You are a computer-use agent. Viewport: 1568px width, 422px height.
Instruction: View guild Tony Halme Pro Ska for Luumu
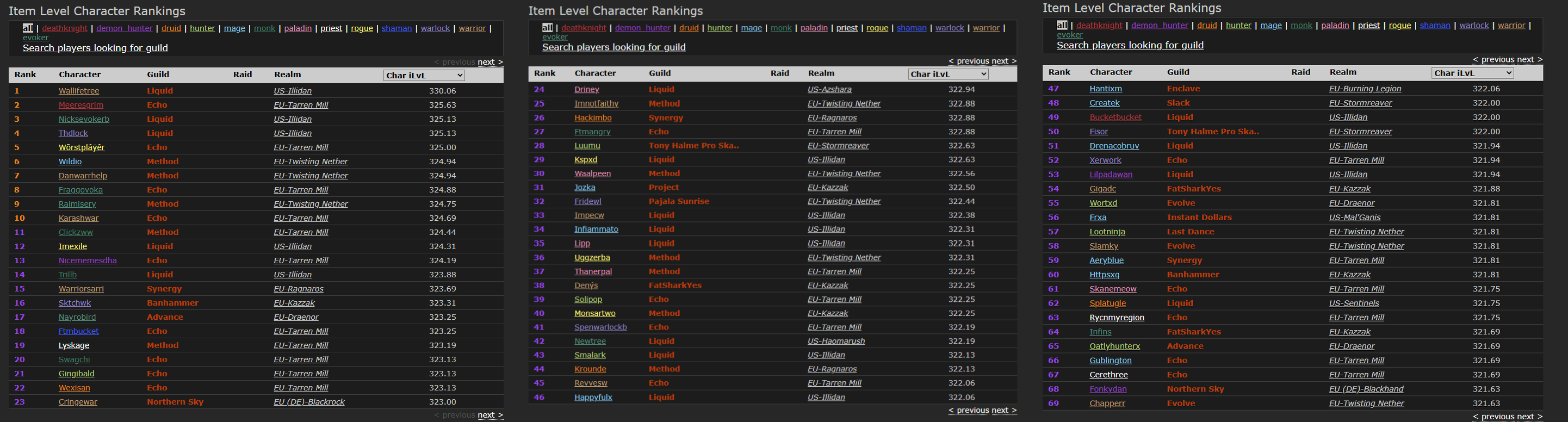694,146
